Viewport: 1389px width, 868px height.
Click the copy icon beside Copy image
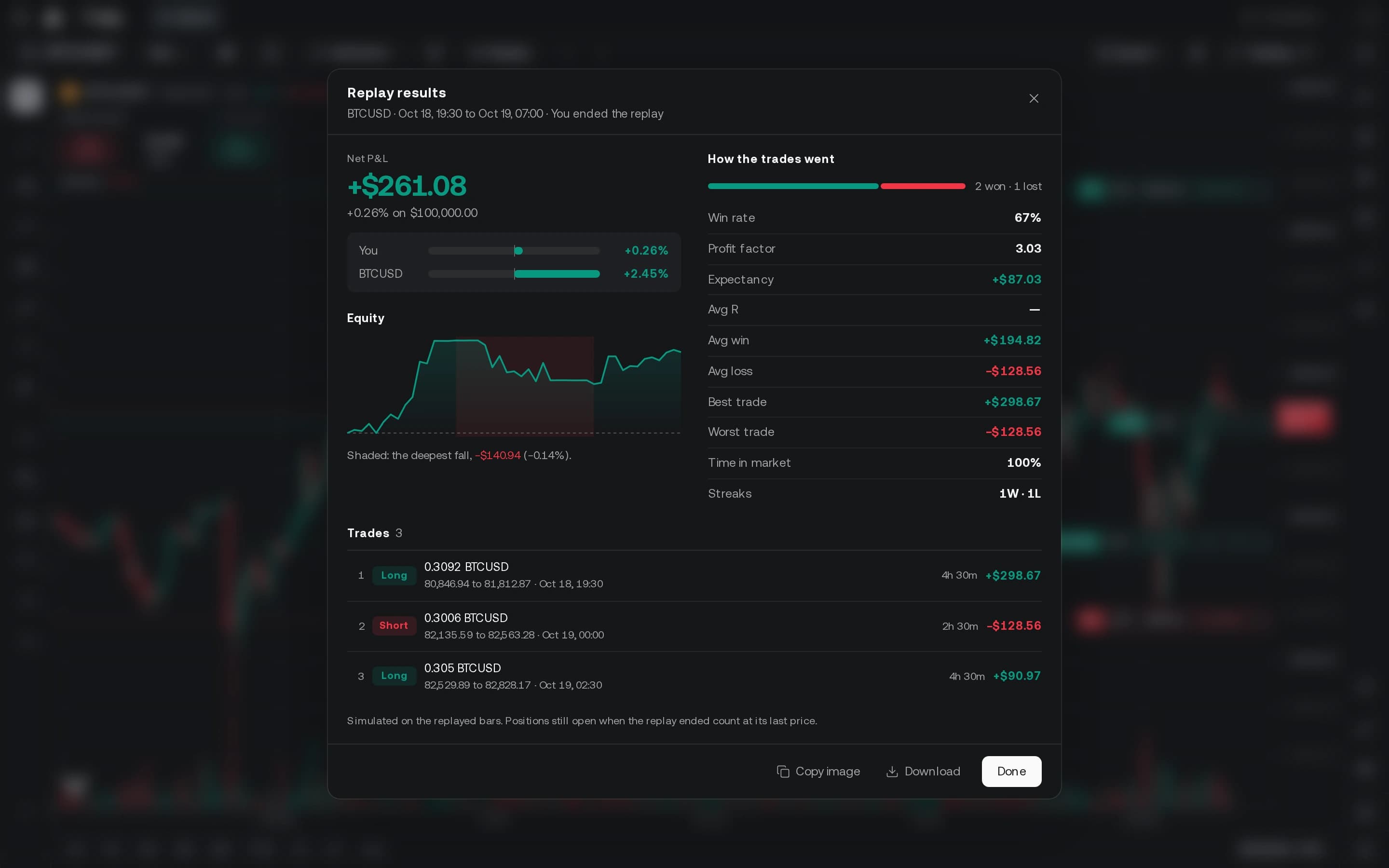[x=783, y=772]
